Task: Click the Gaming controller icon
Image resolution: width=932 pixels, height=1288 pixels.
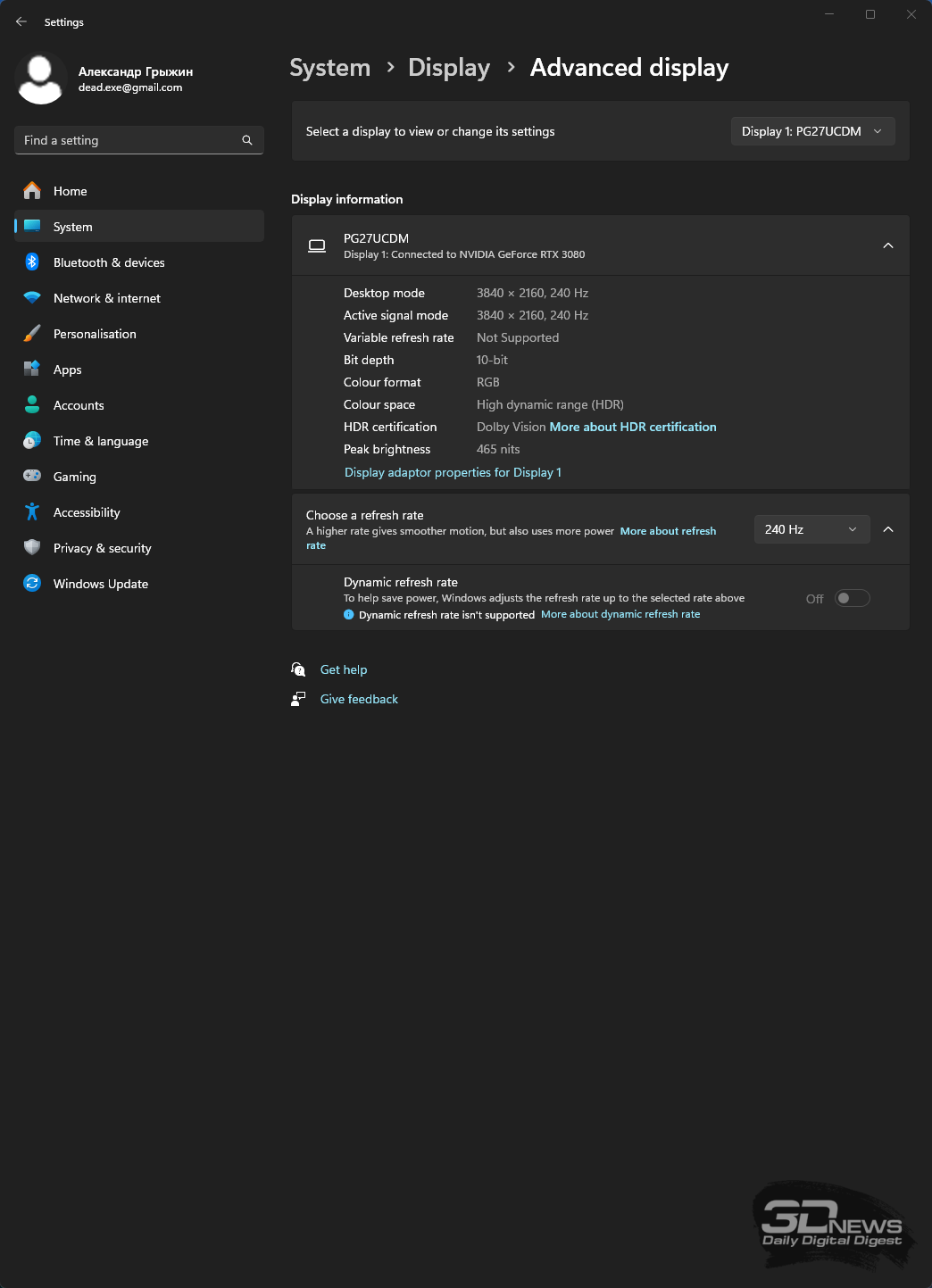Action: [32, 476]
